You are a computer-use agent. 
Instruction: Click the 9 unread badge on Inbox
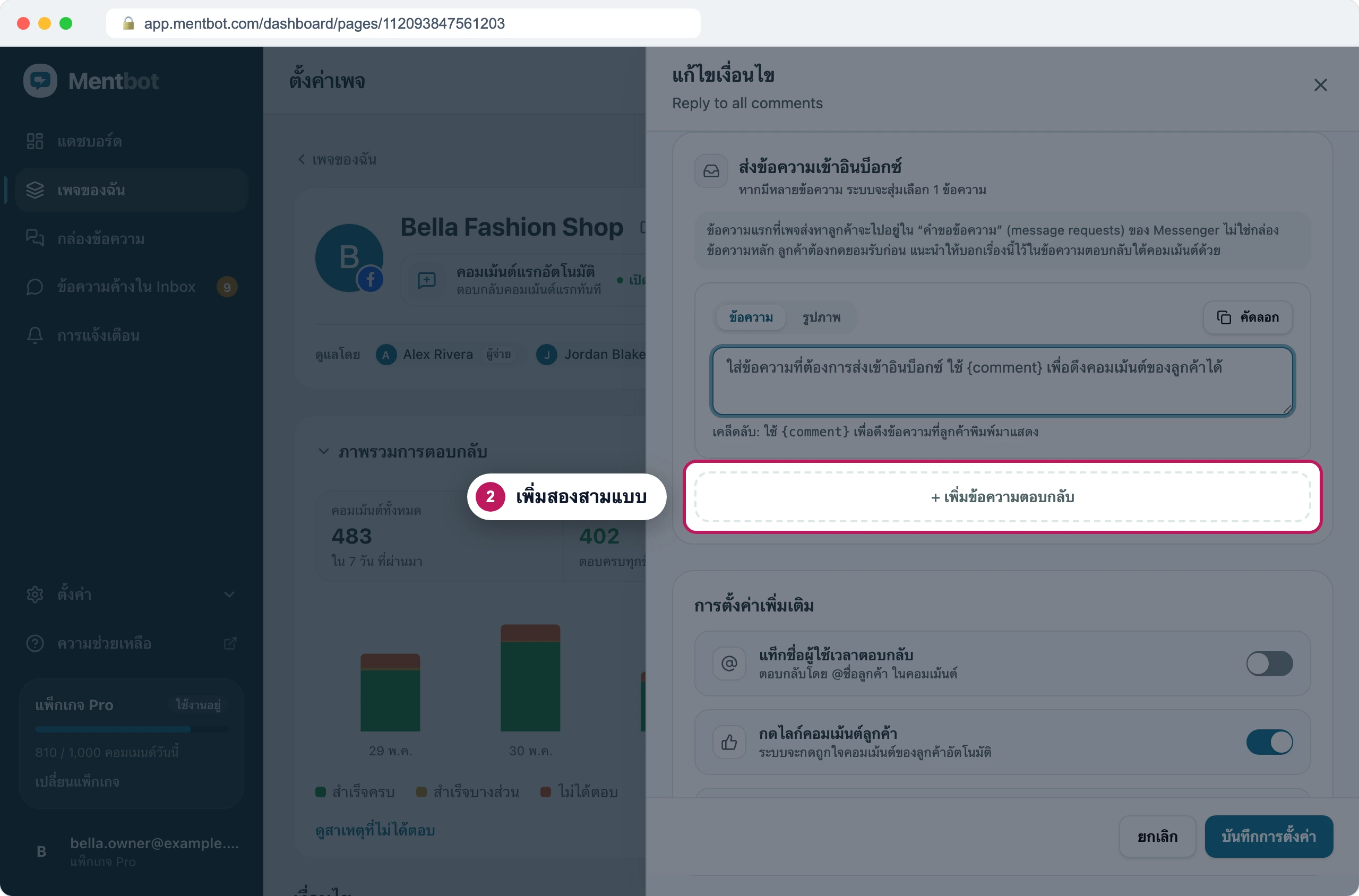(x=227, y=287)
